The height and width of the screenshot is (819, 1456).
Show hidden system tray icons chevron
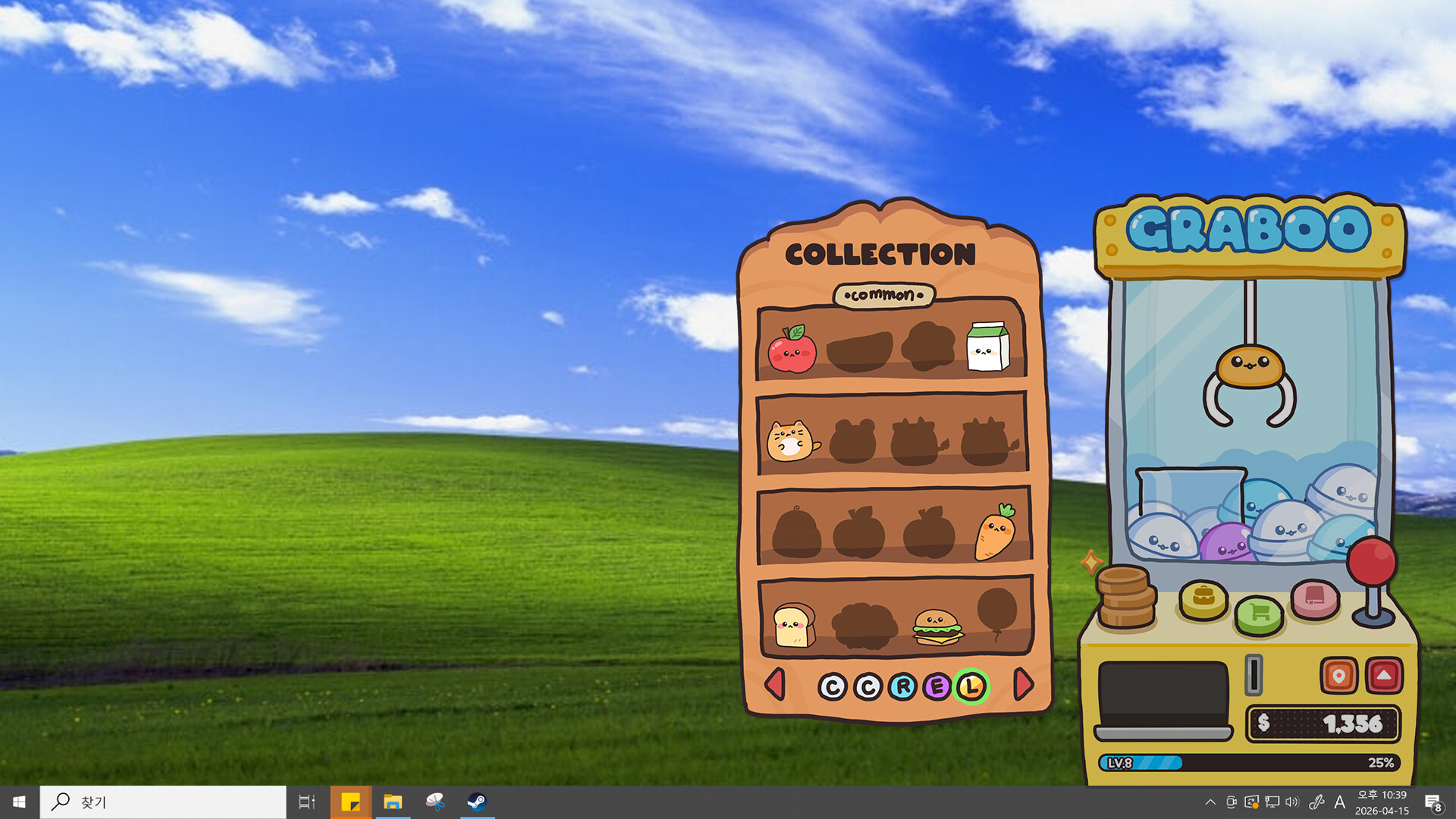coord(1210,802)
